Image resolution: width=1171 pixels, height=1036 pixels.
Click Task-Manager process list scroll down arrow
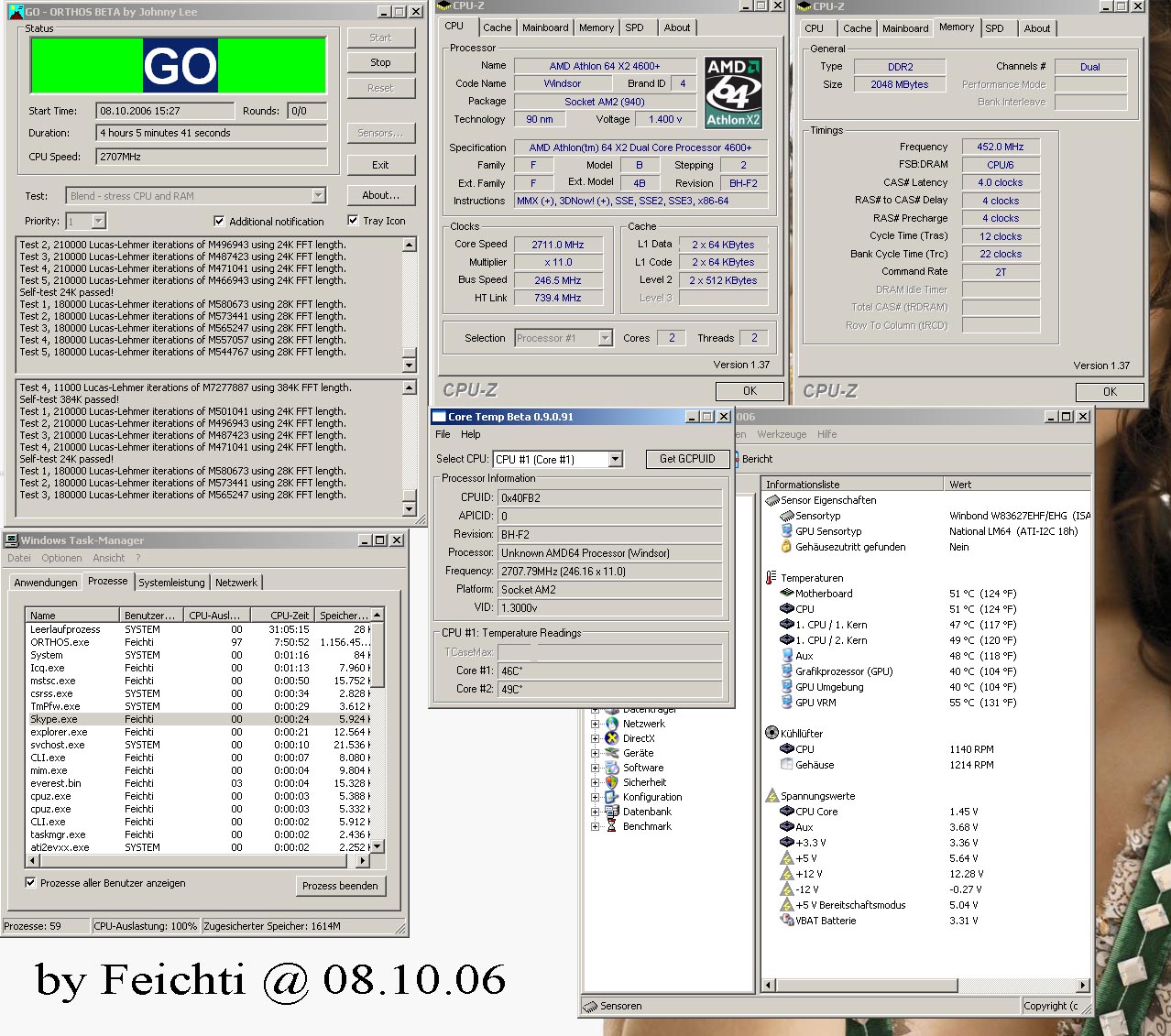click(377, 846)
